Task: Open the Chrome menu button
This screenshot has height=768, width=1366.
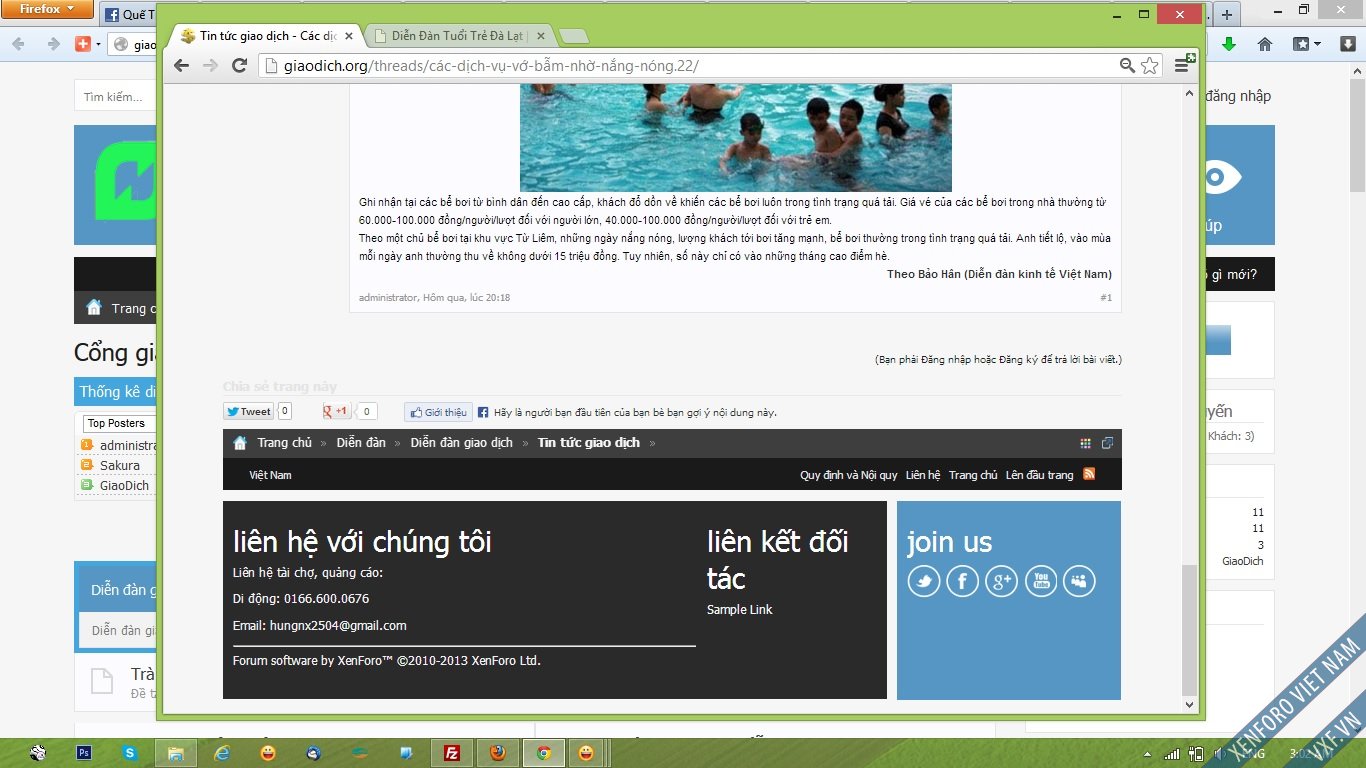Action: [1182, 65]
